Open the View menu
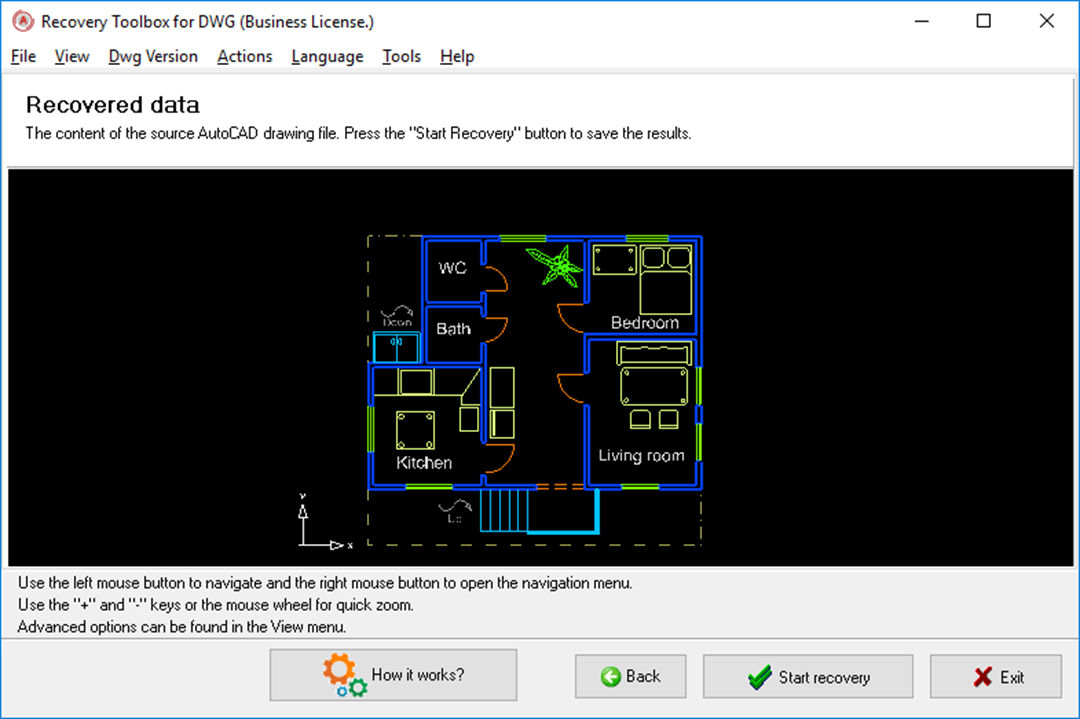 point(72,56)
